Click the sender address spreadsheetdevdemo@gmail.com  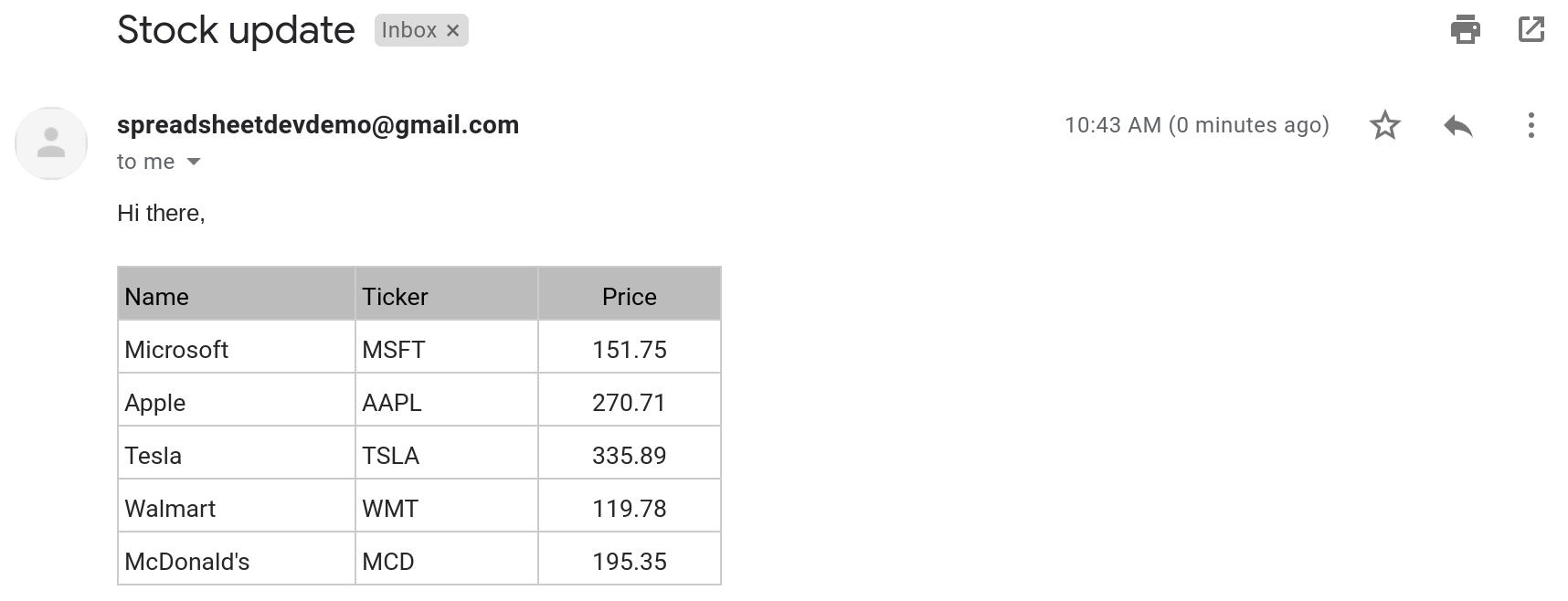tap(318, 125)
